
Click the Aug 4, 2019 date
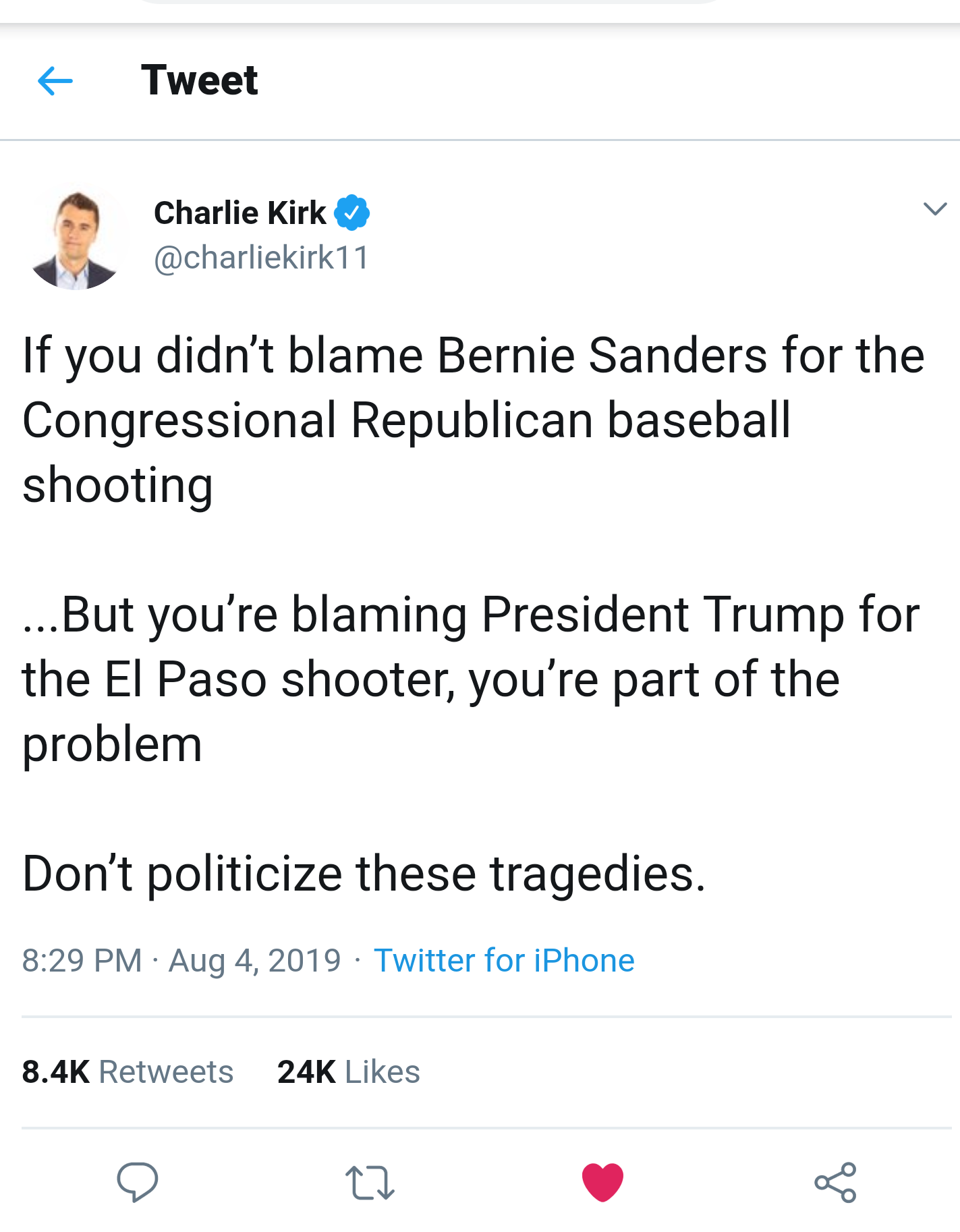254,960
